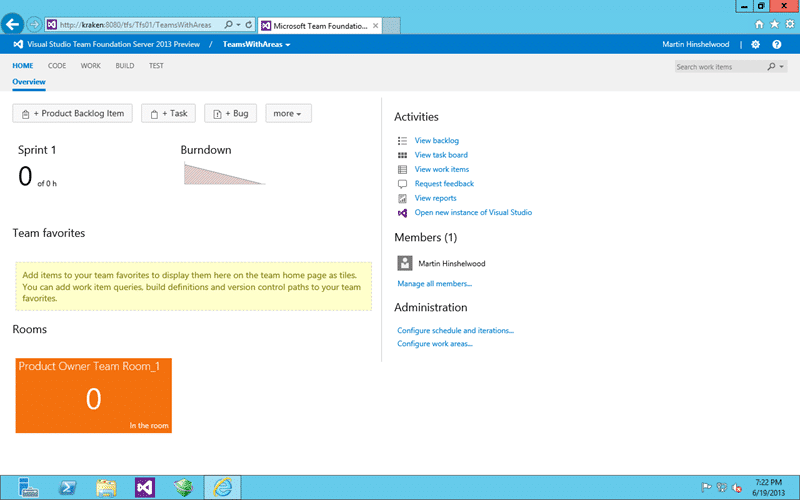The height and width of the screenshot is (500, 800).
Task: Create a new Task
Action: [168, 113]
